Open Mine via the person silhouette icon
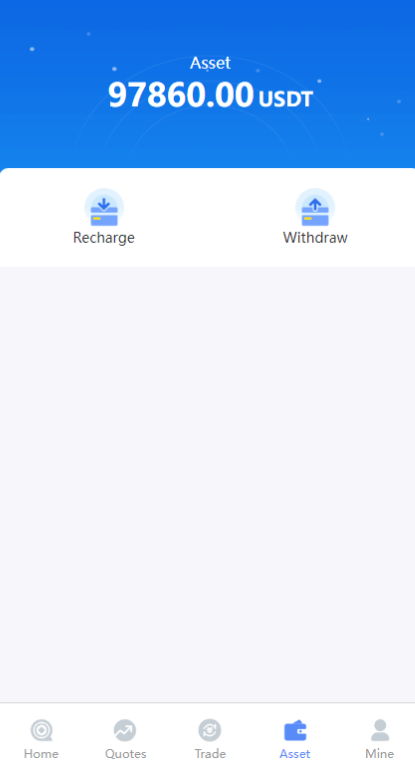Image resolution: width=415 pixels, height=761 pixels. coord(380,730)
